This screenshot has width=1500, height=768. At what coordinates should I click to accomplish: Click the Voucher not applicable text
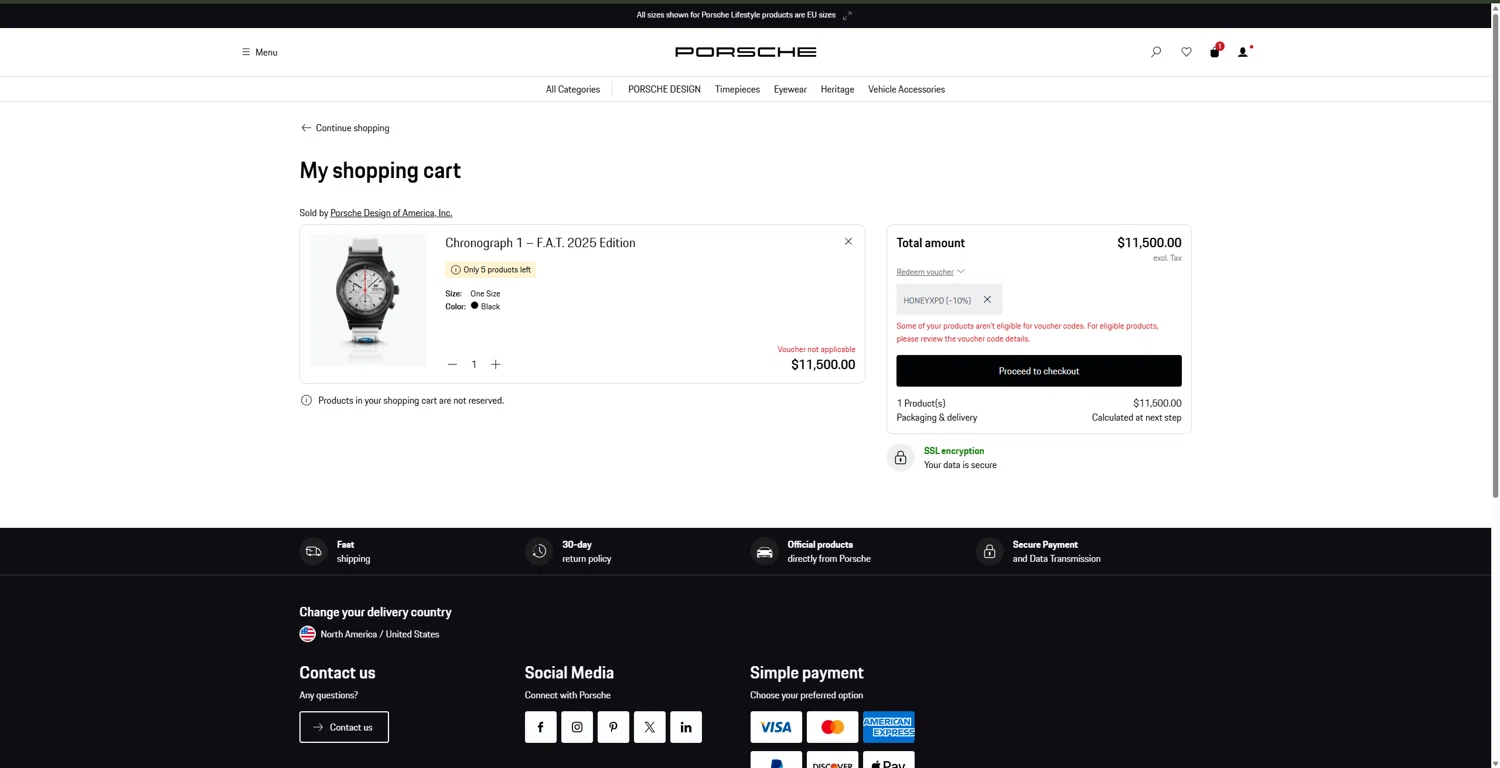tap(816, 349)
